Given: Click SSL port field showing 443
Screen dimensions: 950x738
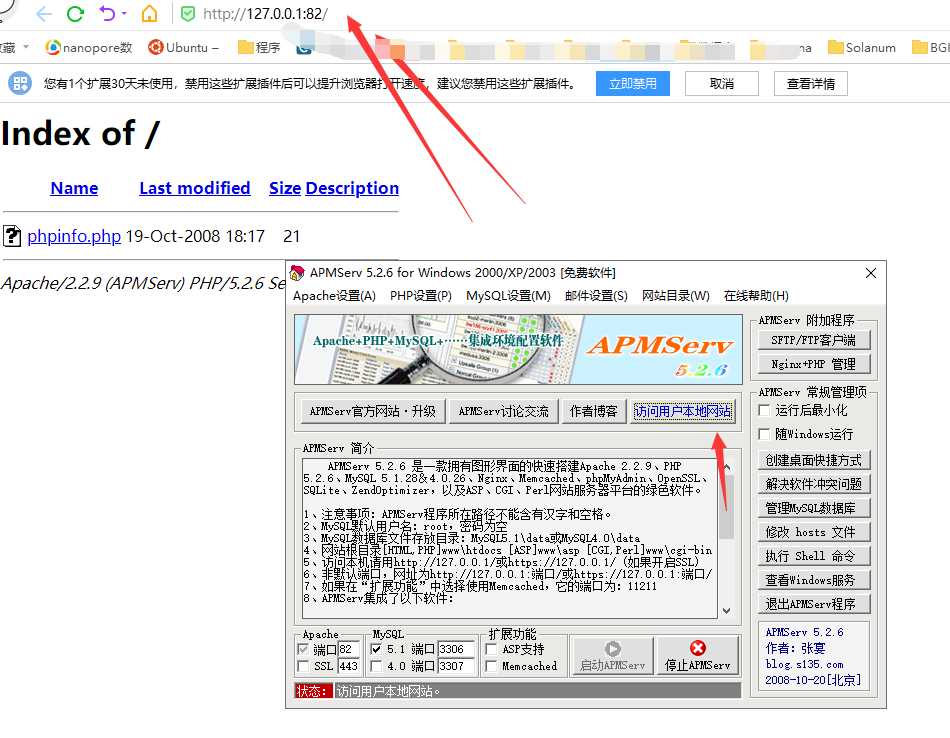Looking at the screenshot, I should 348,666.
